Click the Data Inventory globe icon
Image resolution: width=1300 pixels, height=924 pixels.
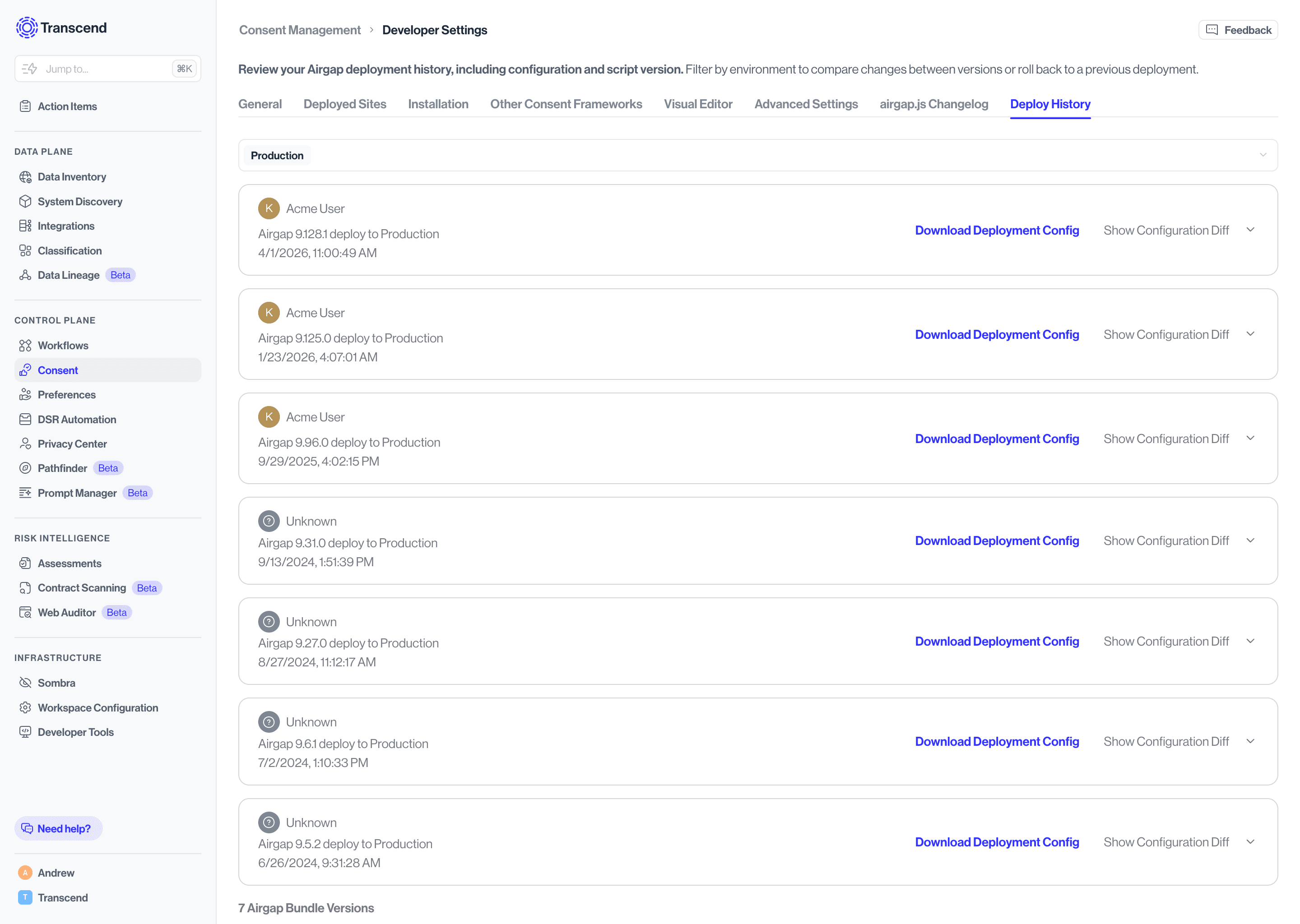tap(25, 177)
